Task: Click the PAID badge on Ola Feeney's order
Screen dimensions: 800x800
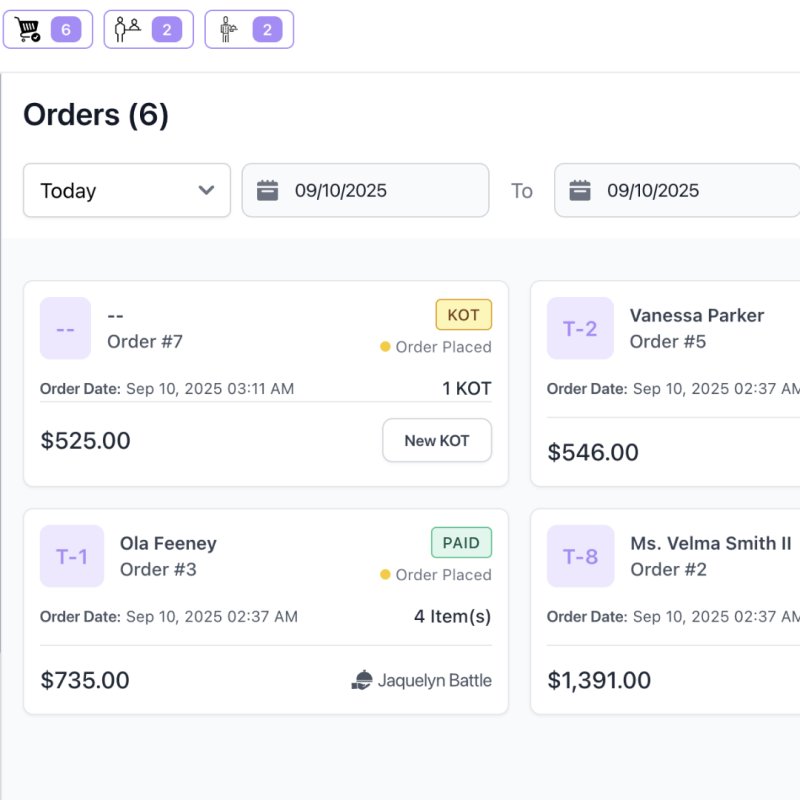Action: tap(461, 542)
